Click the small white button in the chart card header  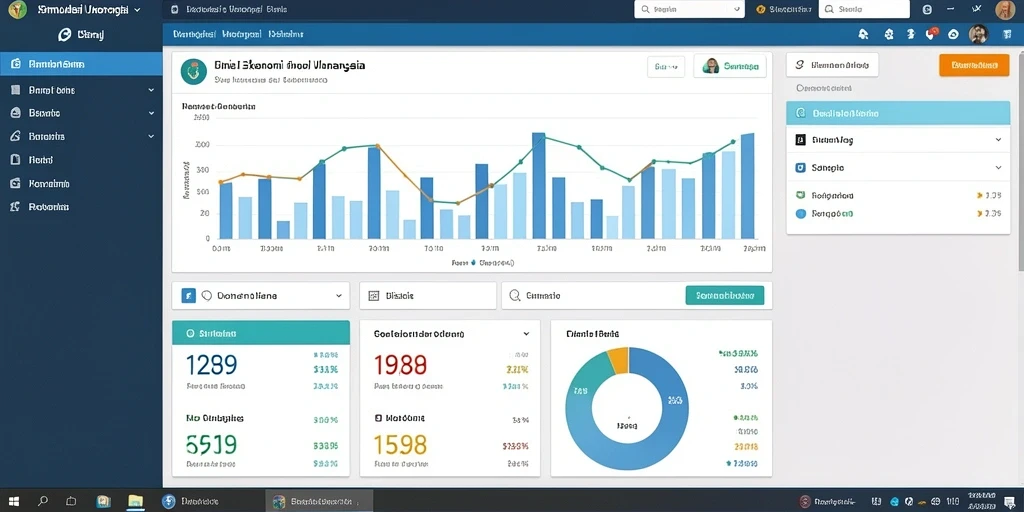(x=666, y=67)
